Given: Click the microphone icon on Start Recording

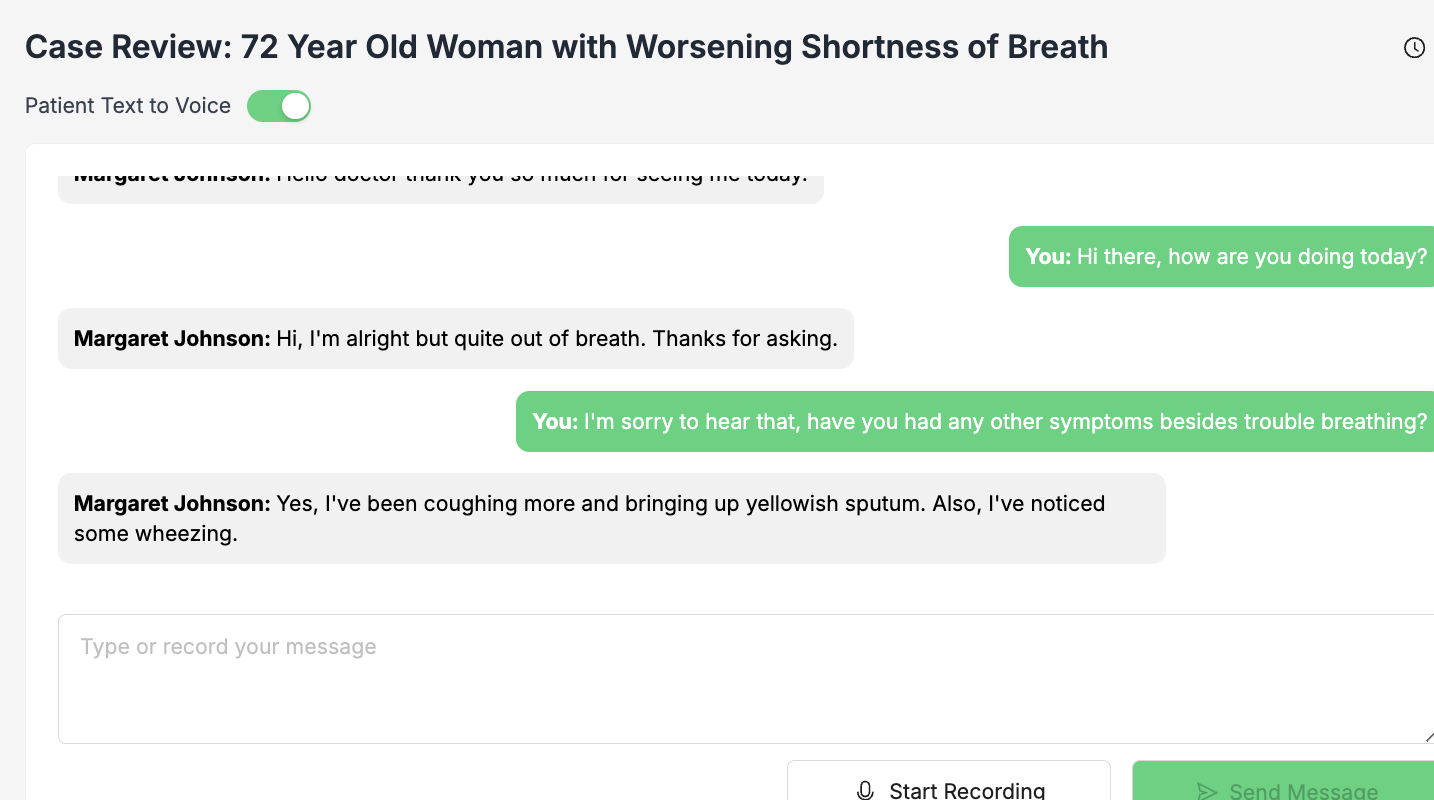Looking at the screenshot, I should point(866,791).
